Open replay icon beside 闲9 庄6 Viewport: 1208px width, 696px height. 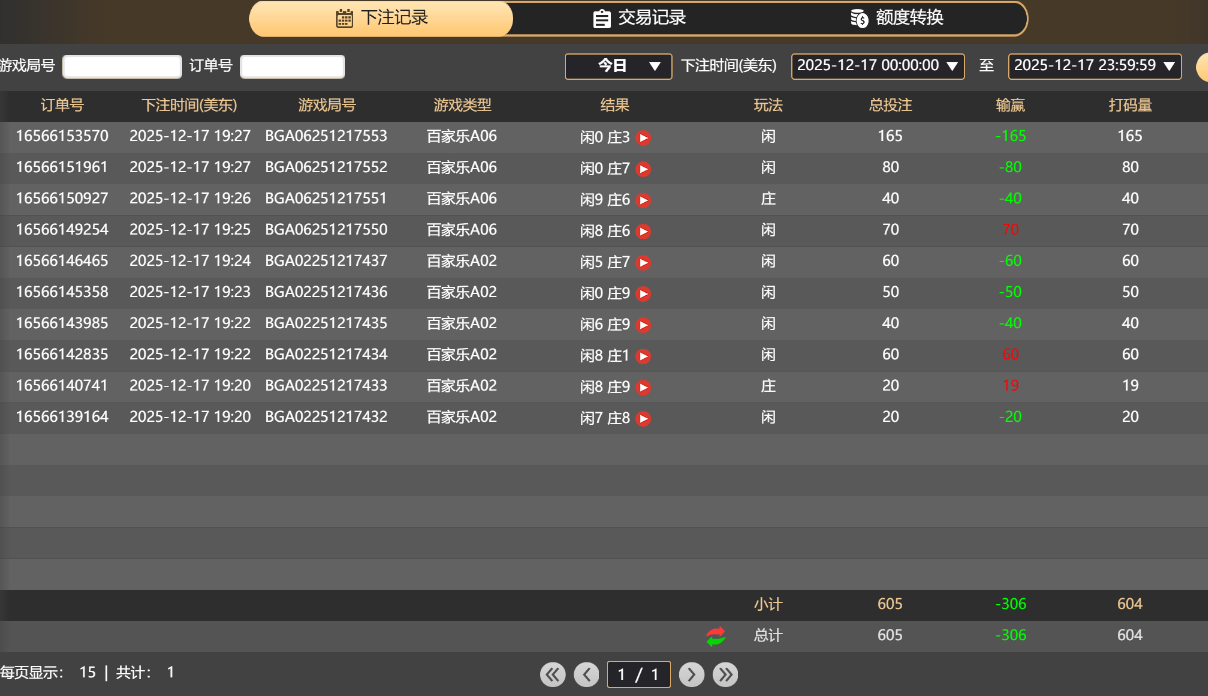(x=644, y=200)
